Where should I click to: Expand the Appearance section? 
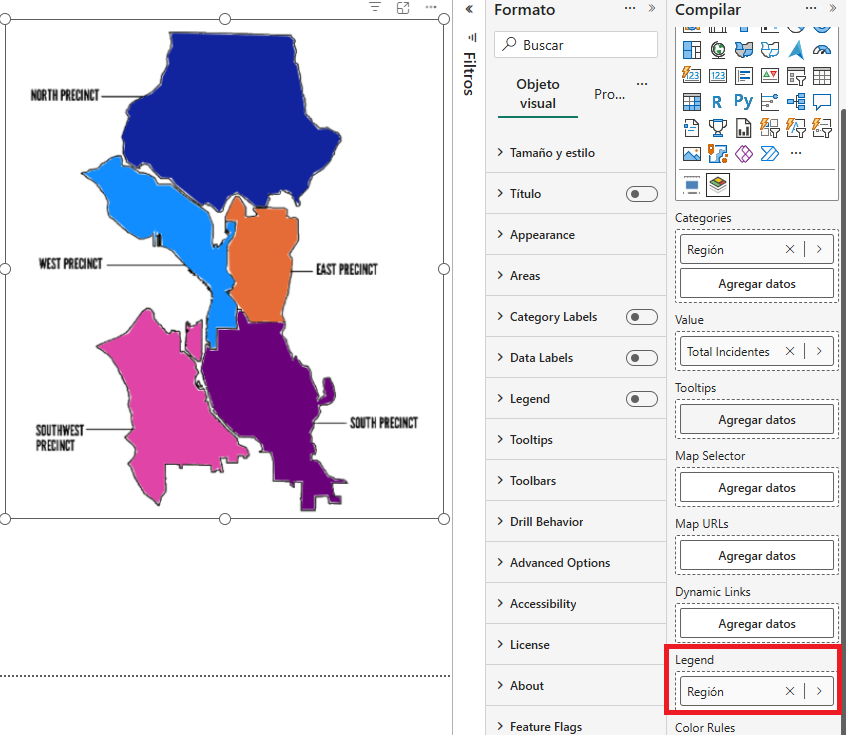tap(542, 235)
